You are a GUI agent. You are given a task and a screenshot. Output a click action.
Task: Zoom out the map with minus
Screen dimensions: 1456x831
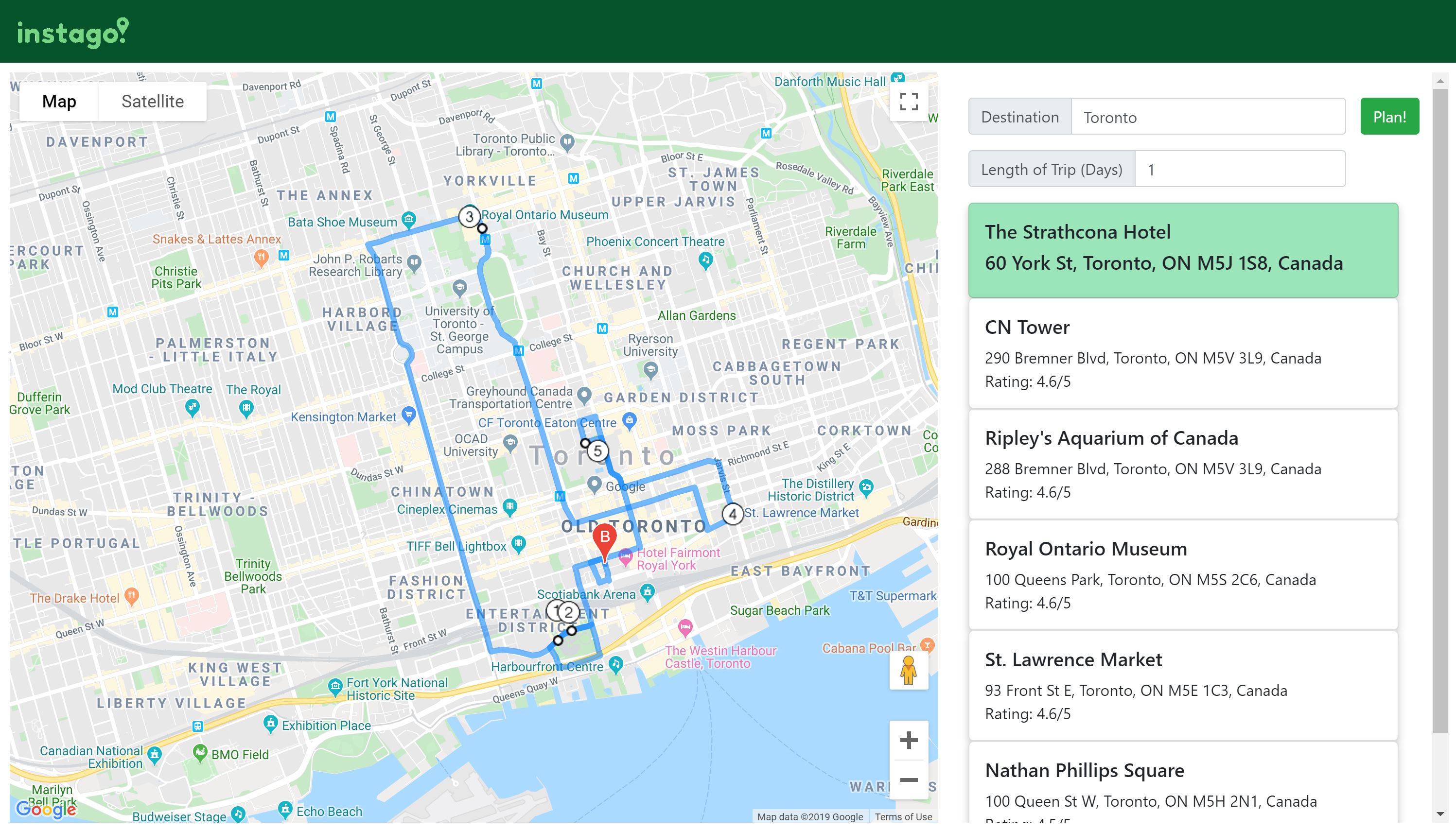tap(908, 779)
